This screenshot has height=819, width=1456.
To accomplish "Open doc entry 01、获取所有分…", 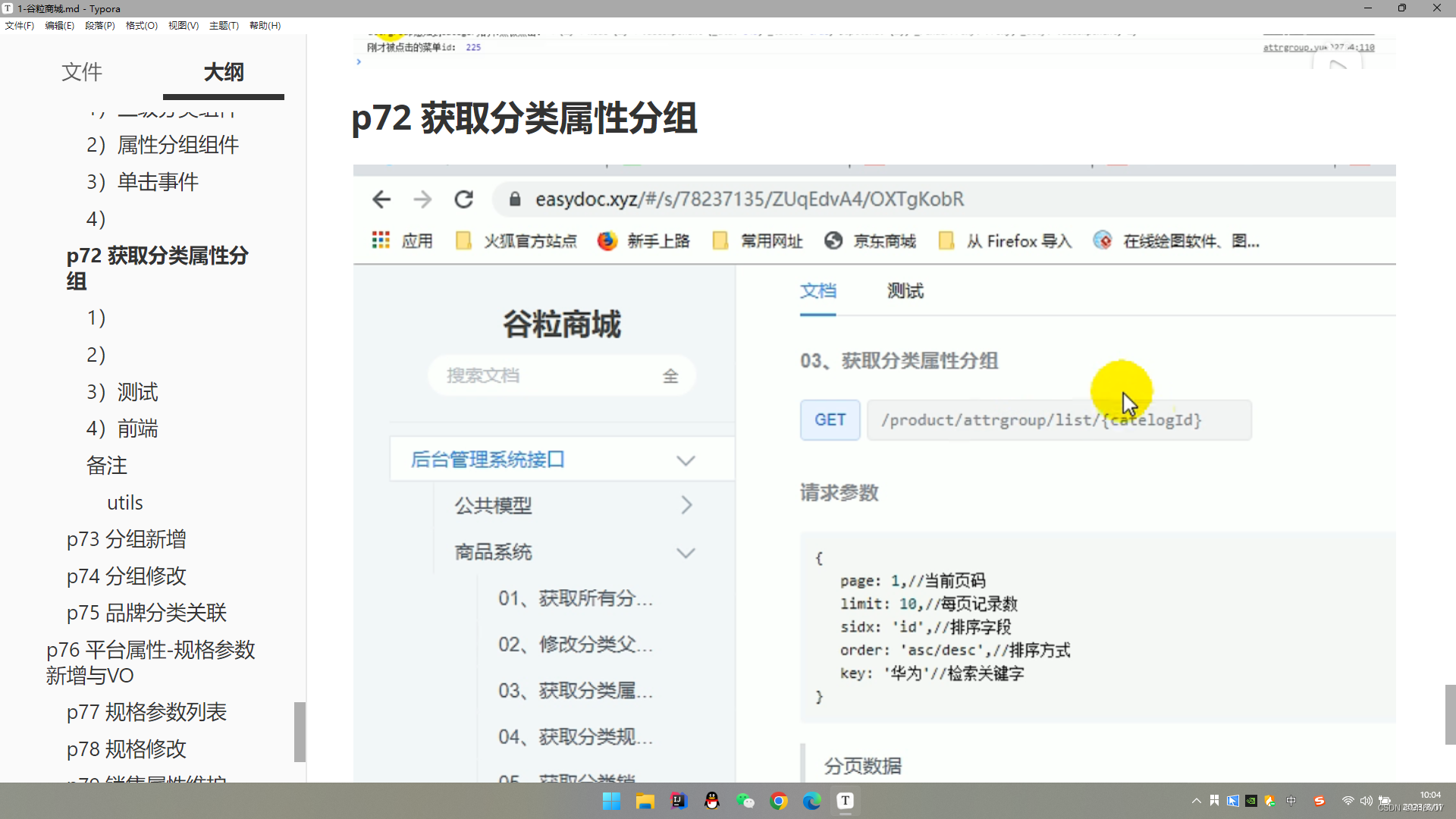I will point(575,598).
